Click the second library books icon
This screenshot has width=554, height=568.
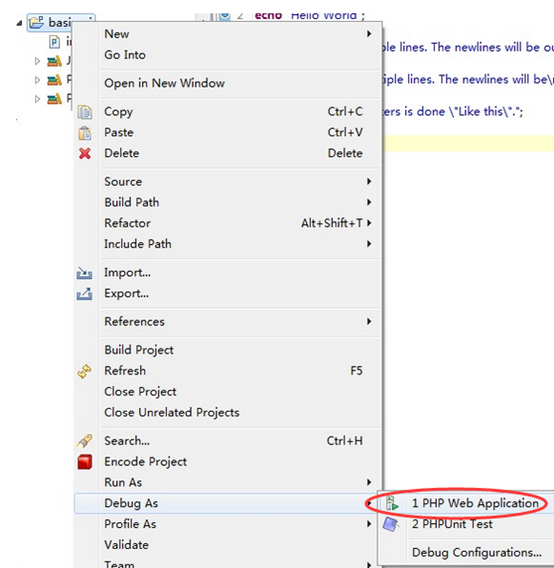pos(54,80)
